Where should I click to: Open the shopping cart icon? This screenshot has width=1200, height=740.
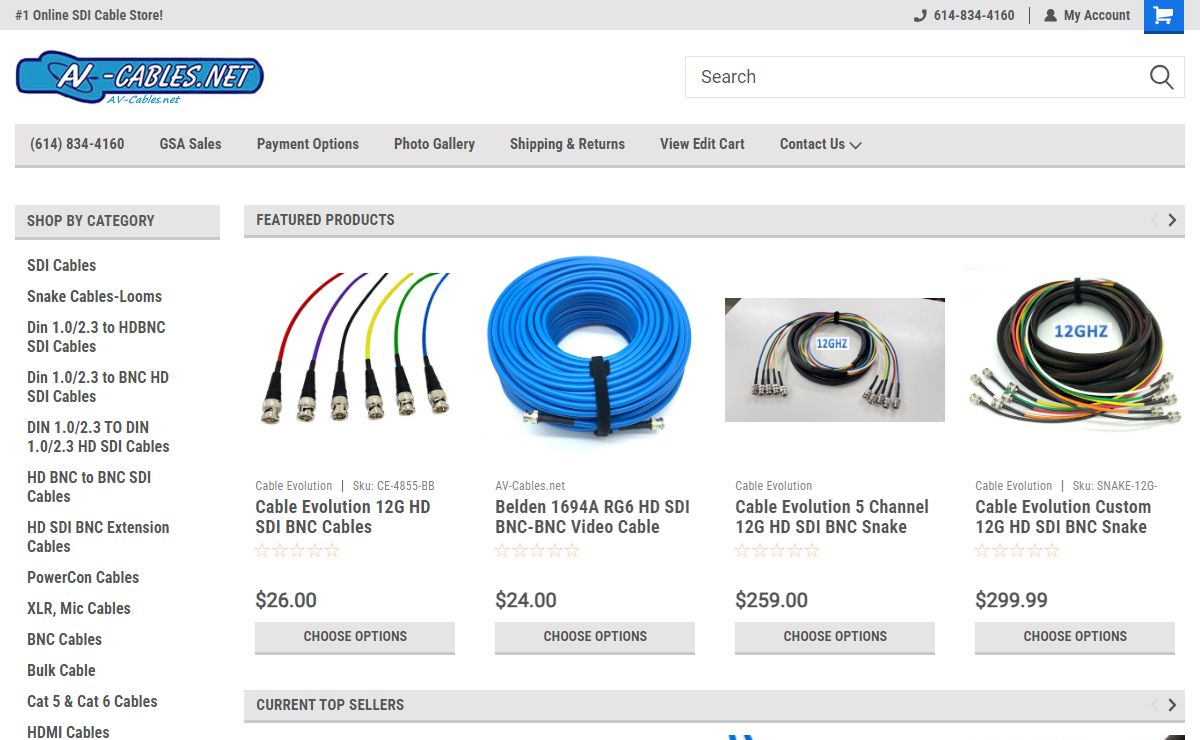pyautogui.click(x=1163, y=16)
